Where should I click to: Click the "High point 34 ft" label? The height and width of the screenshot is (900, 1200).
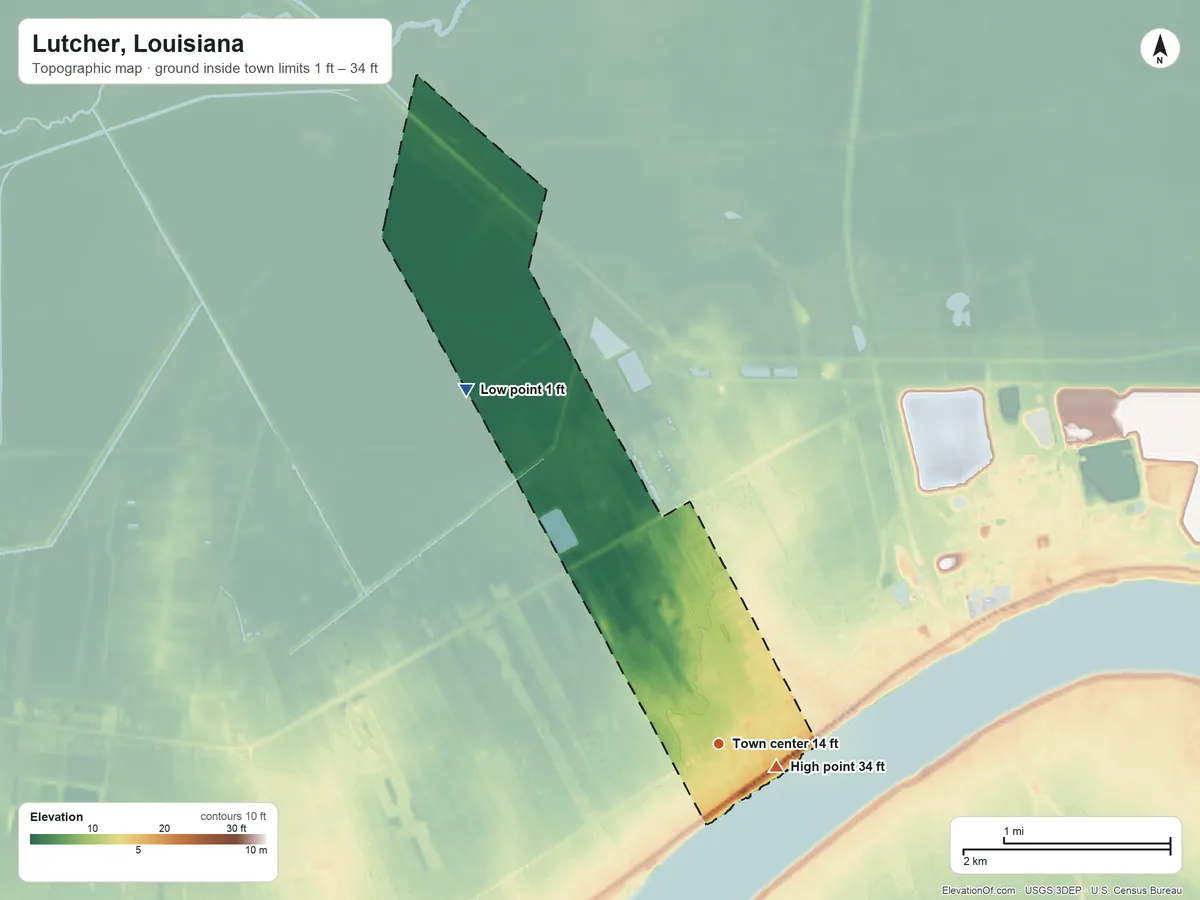[838, 767]
